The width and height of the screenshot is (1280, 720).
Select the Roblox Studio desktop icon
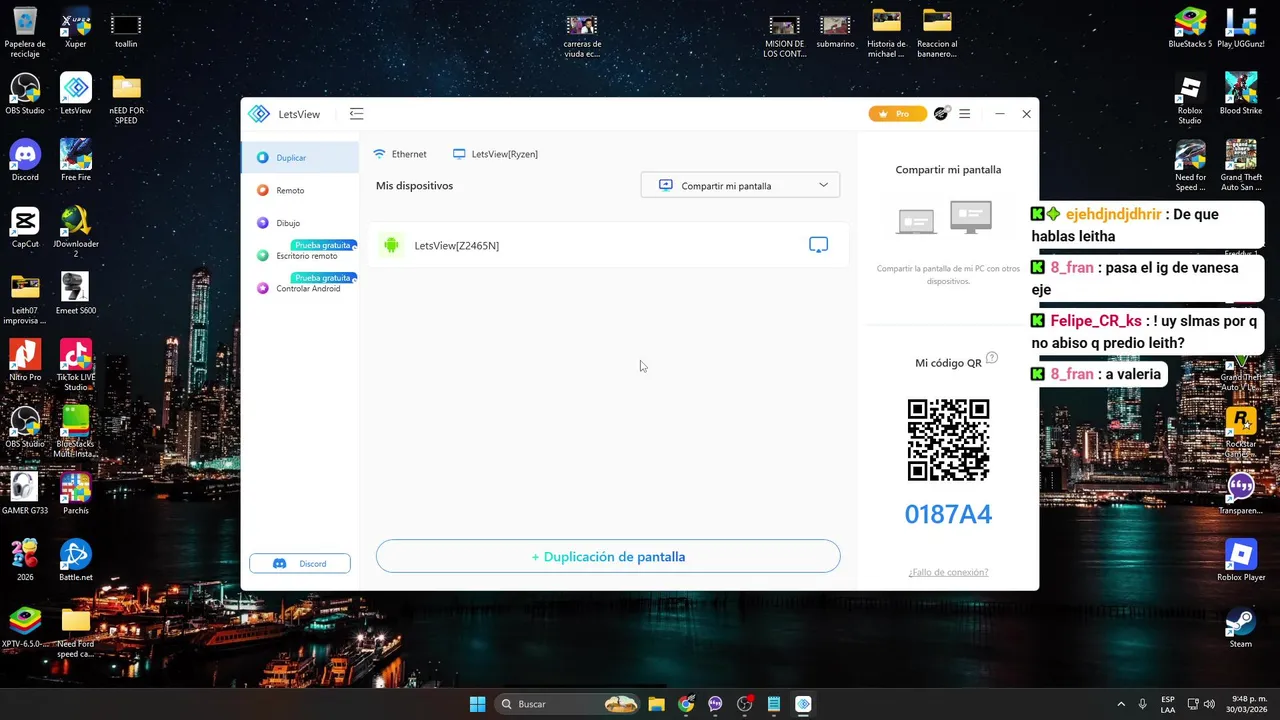1190,99
